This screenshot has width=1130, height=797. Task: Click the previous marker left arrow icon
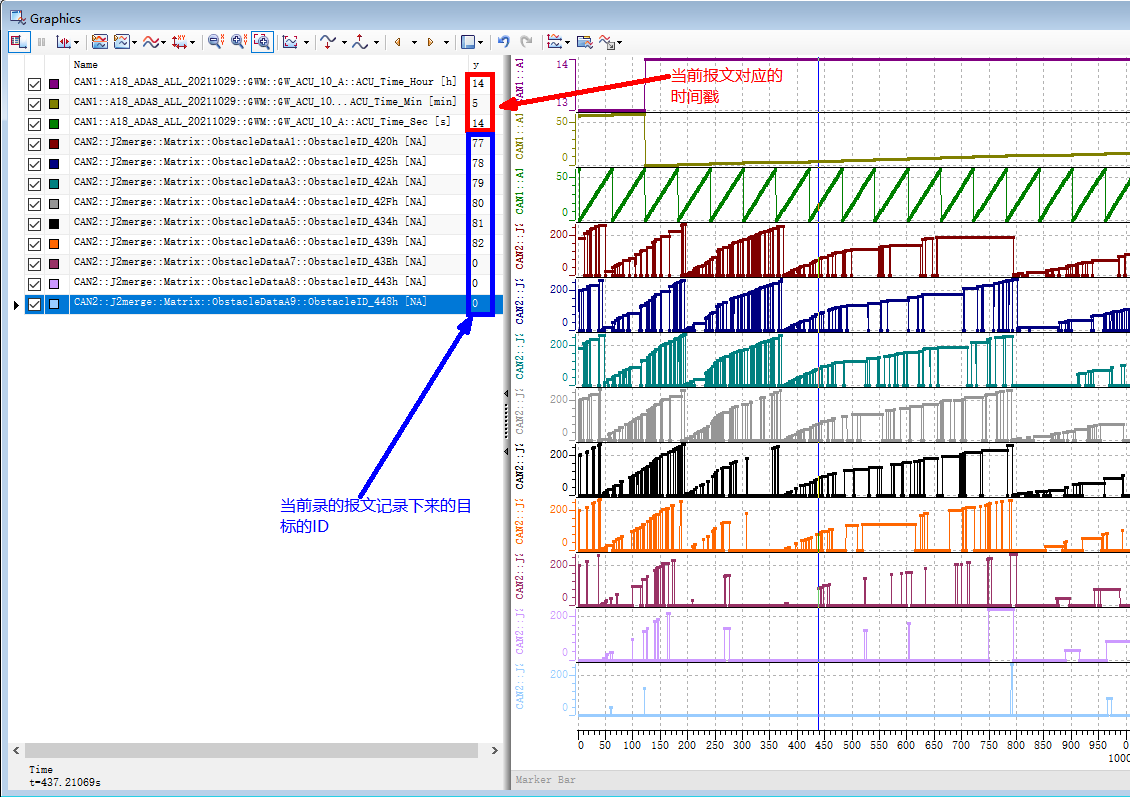click(398, 42)
